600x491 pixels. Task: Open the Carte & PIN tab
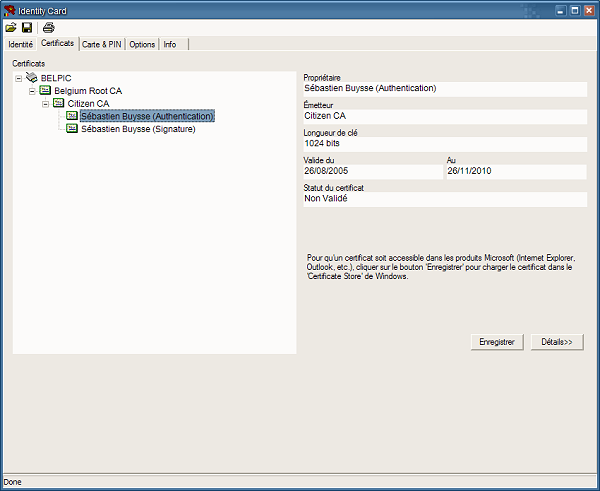(x=102, y=45)
